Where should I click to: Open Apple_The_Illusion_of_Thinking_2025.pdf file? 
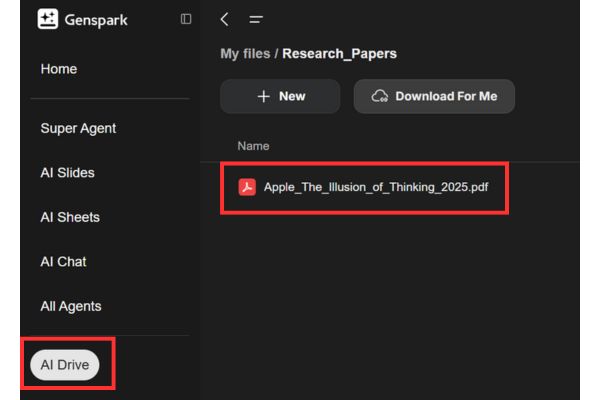click(375, 187)
